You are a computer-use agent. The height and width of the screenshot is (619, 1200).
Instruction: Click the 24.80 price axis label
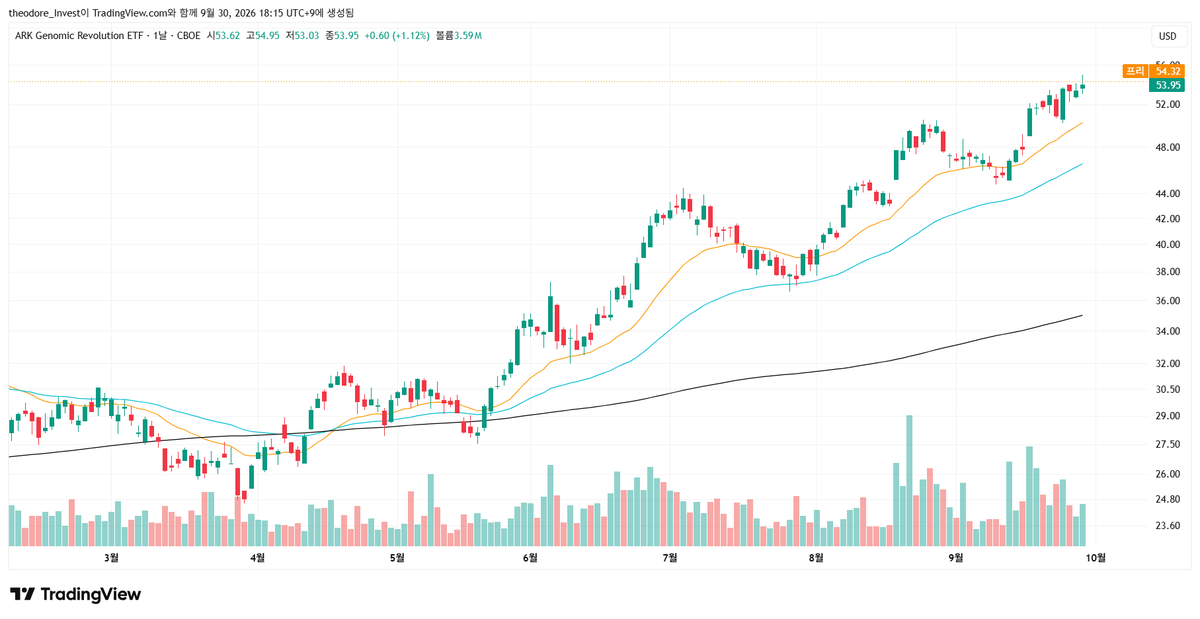coord(1167,500)
